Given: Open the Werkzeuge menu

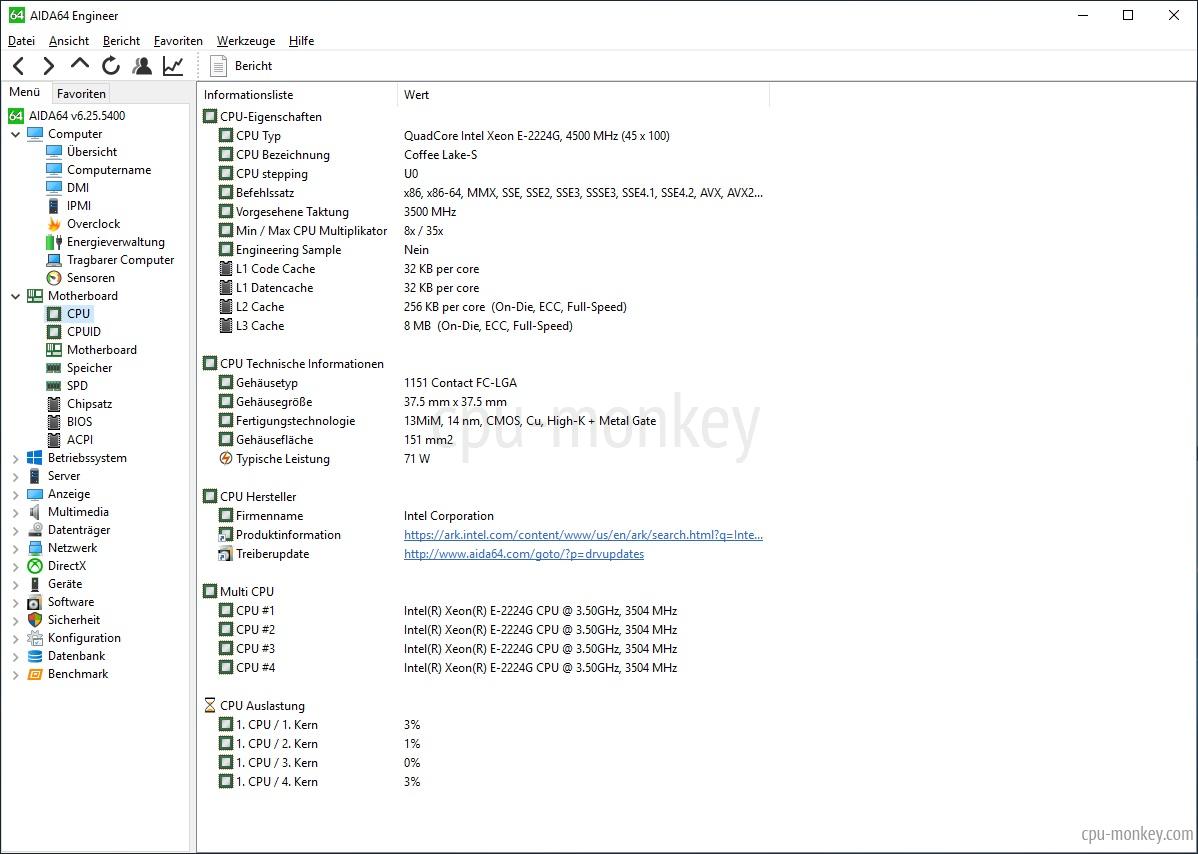Looking at the screenshot, I should (245, 40).
